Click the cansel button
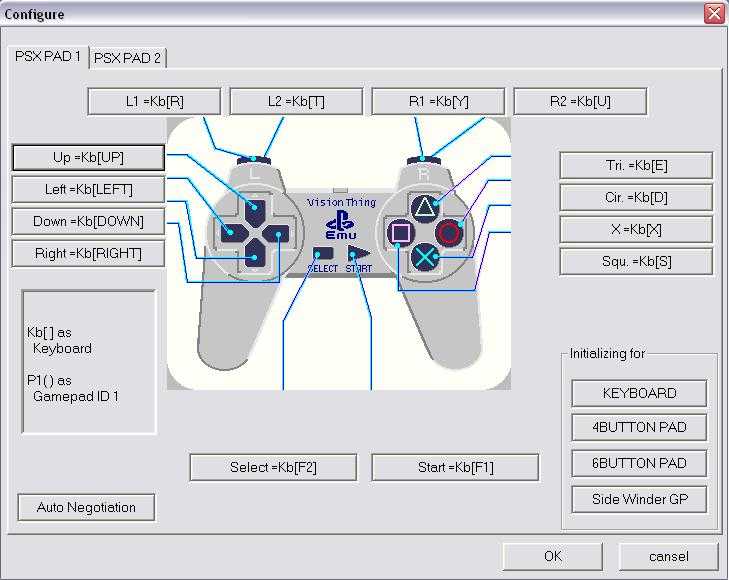This screenshot has height=580, width=729. tap(669, 556)
